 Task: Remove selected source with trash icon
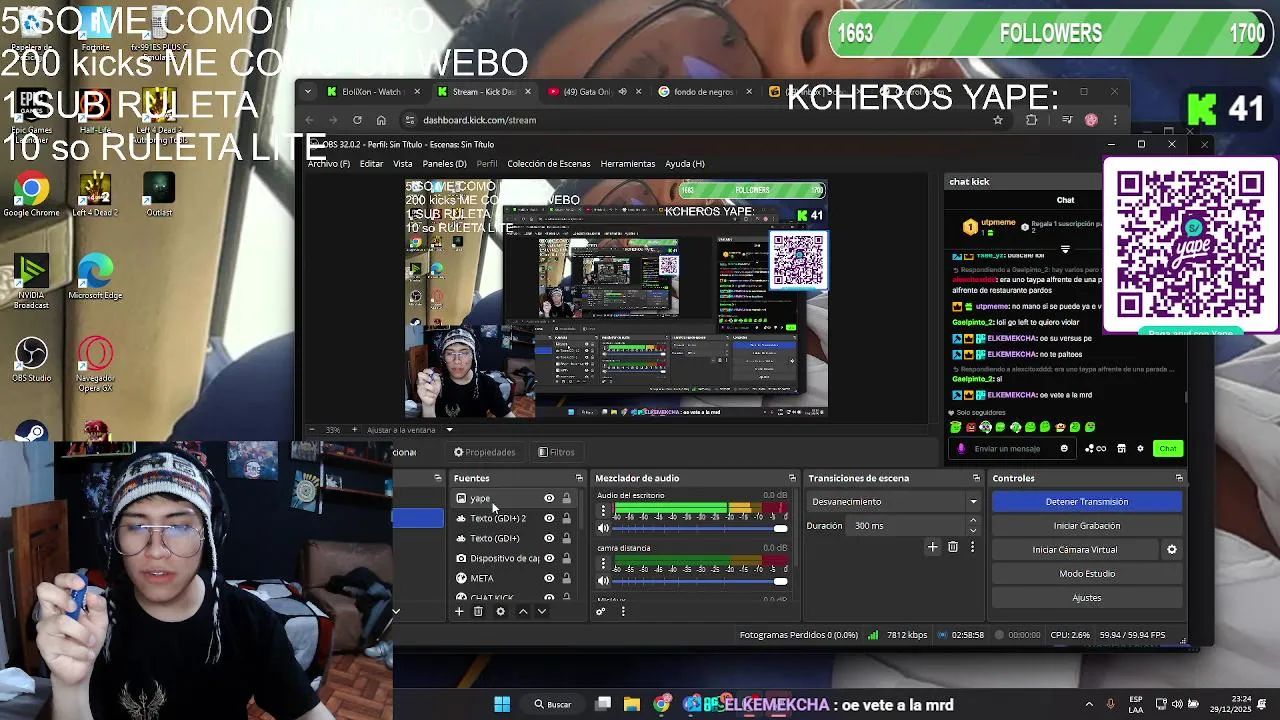point(478,611)
